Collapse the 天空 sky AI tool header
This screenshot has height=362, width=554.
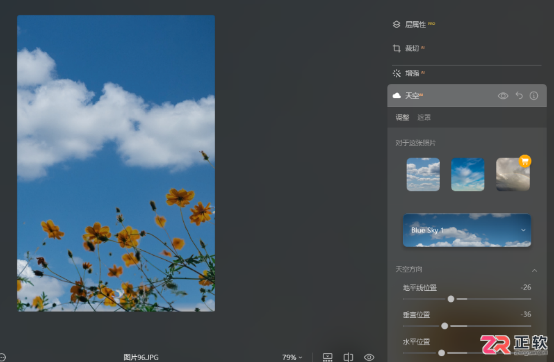(x=467, y=95)
